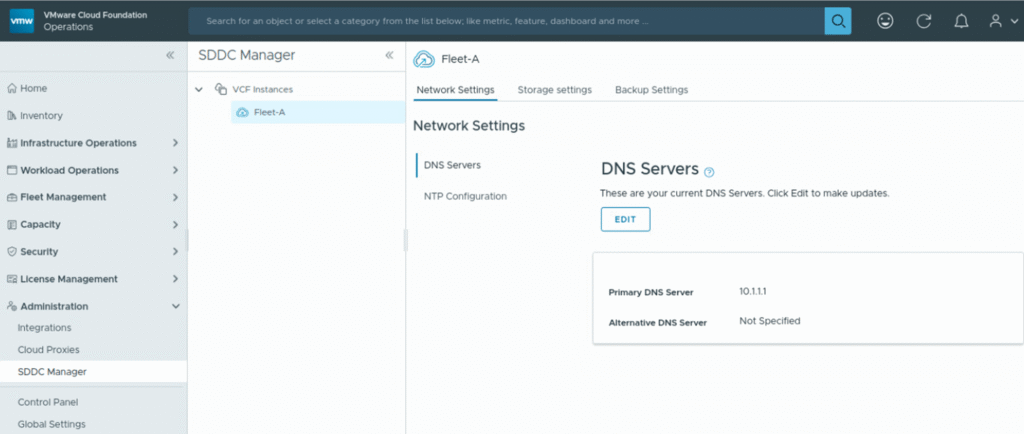Open the NTP Configuration section
Image resolution: width=1024 pixels, height=434 pixels.
465,196
